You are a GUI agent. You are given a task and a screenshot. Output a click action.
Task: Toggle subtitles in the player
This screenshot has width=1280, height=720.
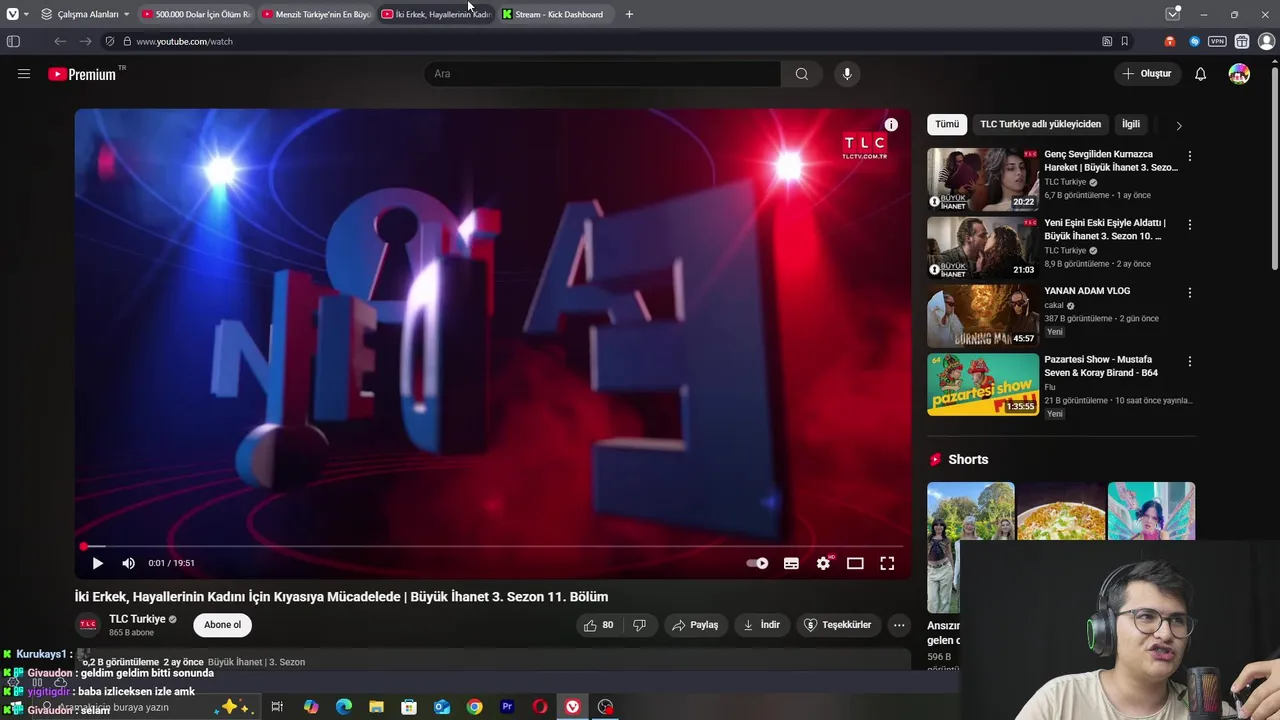(791, 563)
